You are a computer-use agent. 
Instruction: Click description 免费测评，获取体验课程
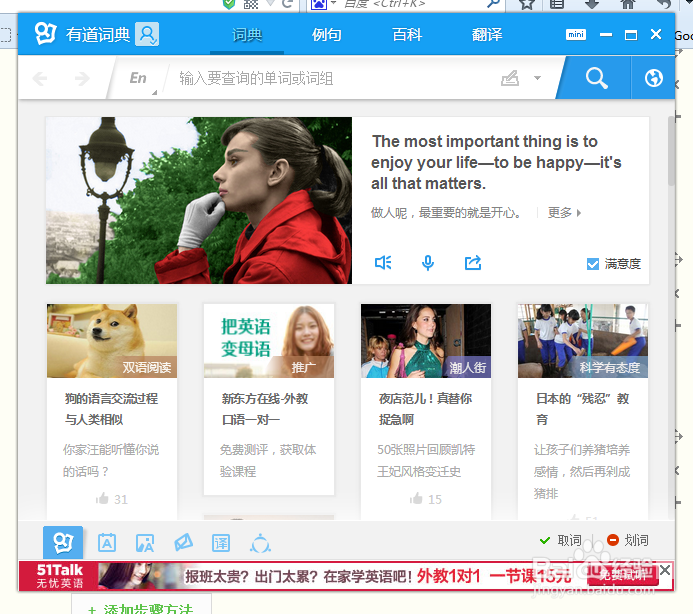tap(268, 460)
